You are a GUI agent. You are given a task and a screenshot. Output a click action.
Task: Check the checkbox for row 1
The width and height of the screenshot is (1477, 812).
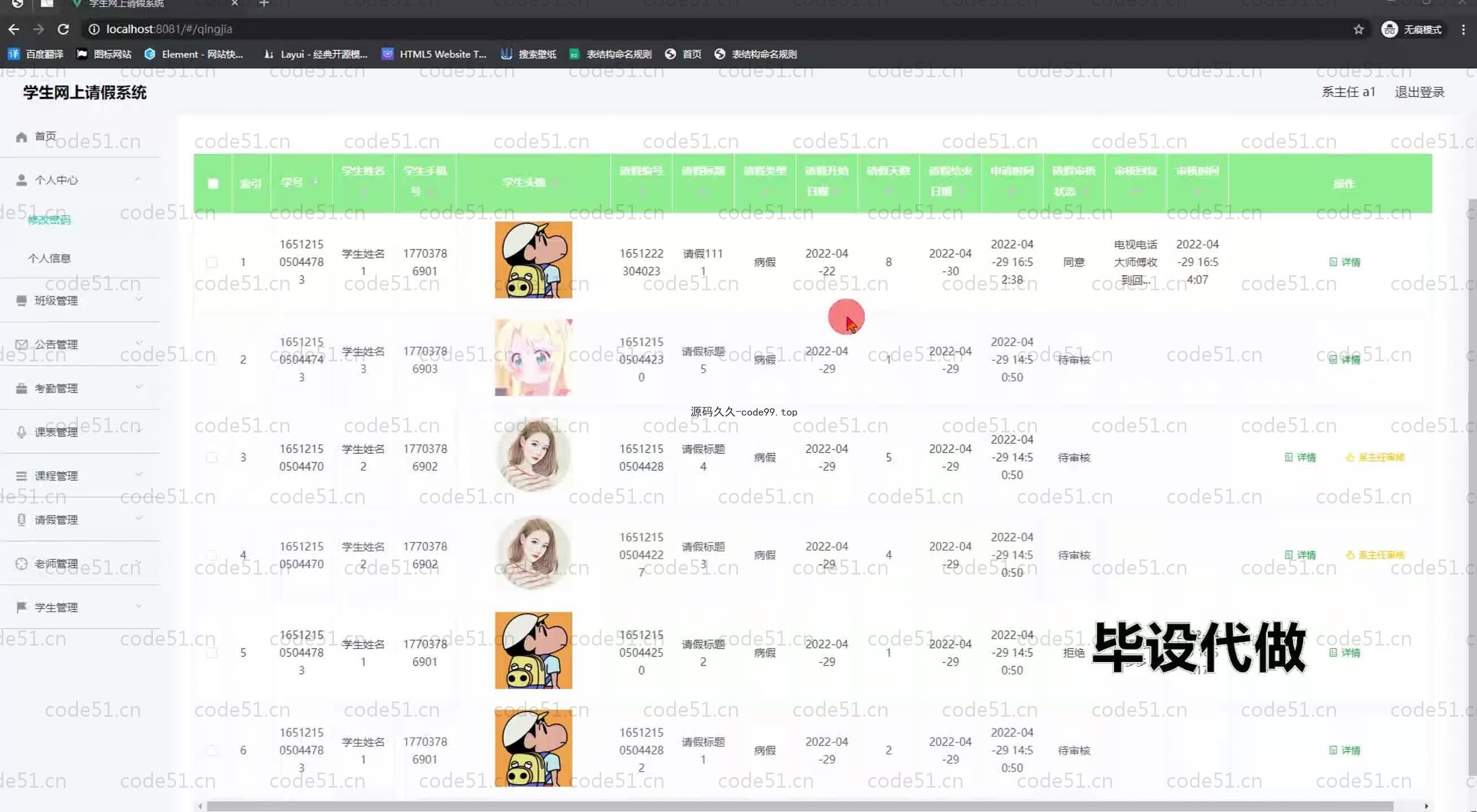pyautogui.click(x=212, y=262)
